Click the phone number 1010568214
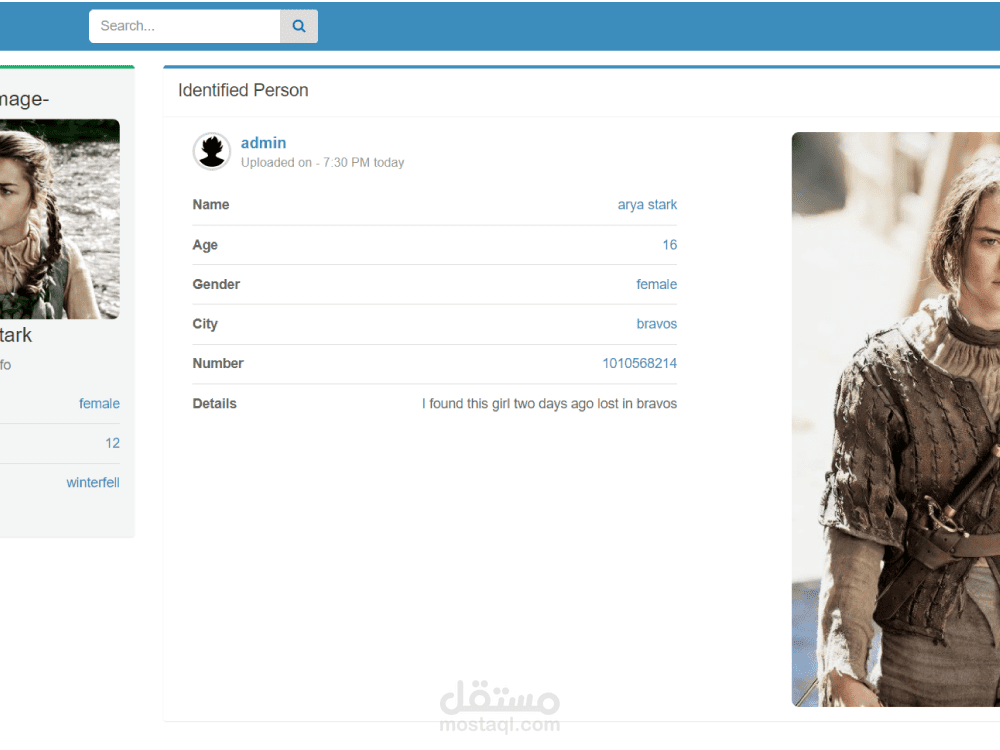Viewport: 1000px width, 750px height. click(640, 364)
